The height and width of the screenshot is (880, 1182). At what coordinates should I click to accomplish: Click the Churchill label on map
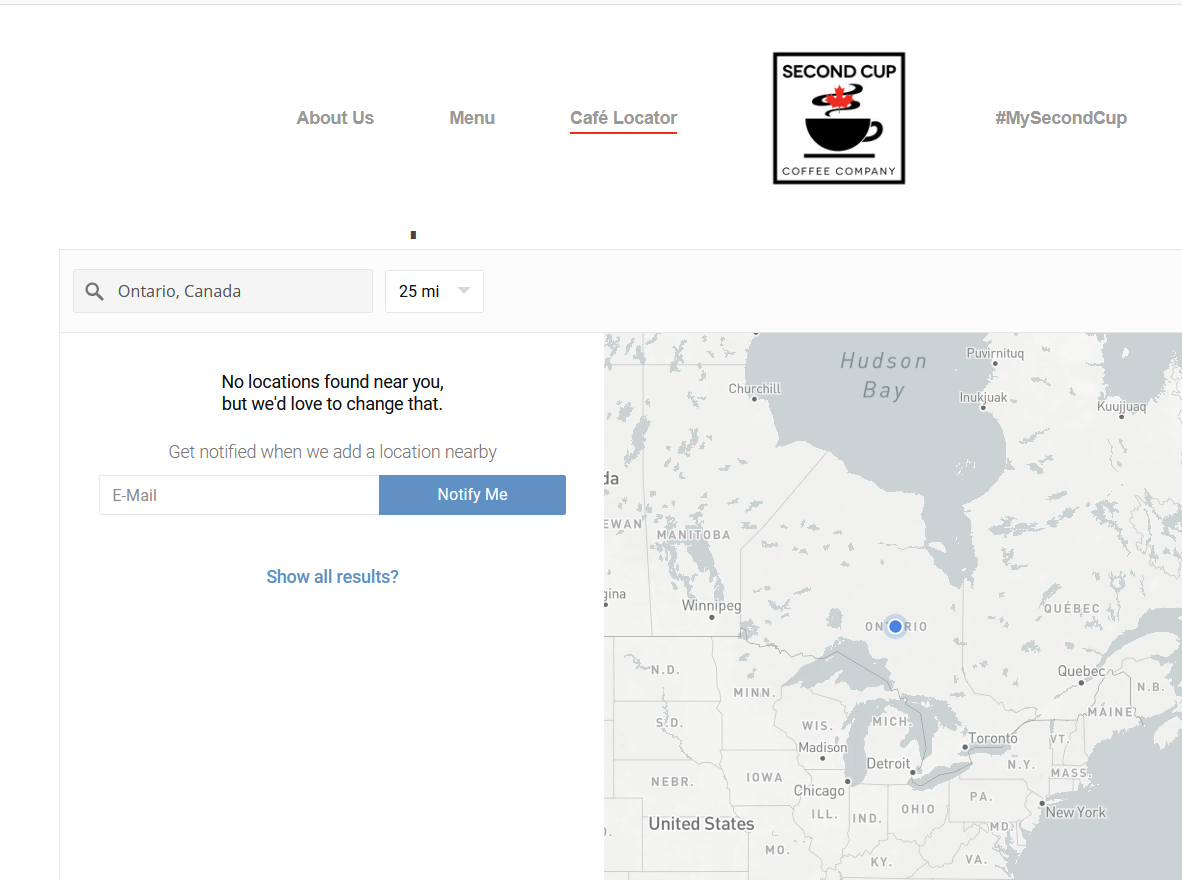[x=755, y=388]
